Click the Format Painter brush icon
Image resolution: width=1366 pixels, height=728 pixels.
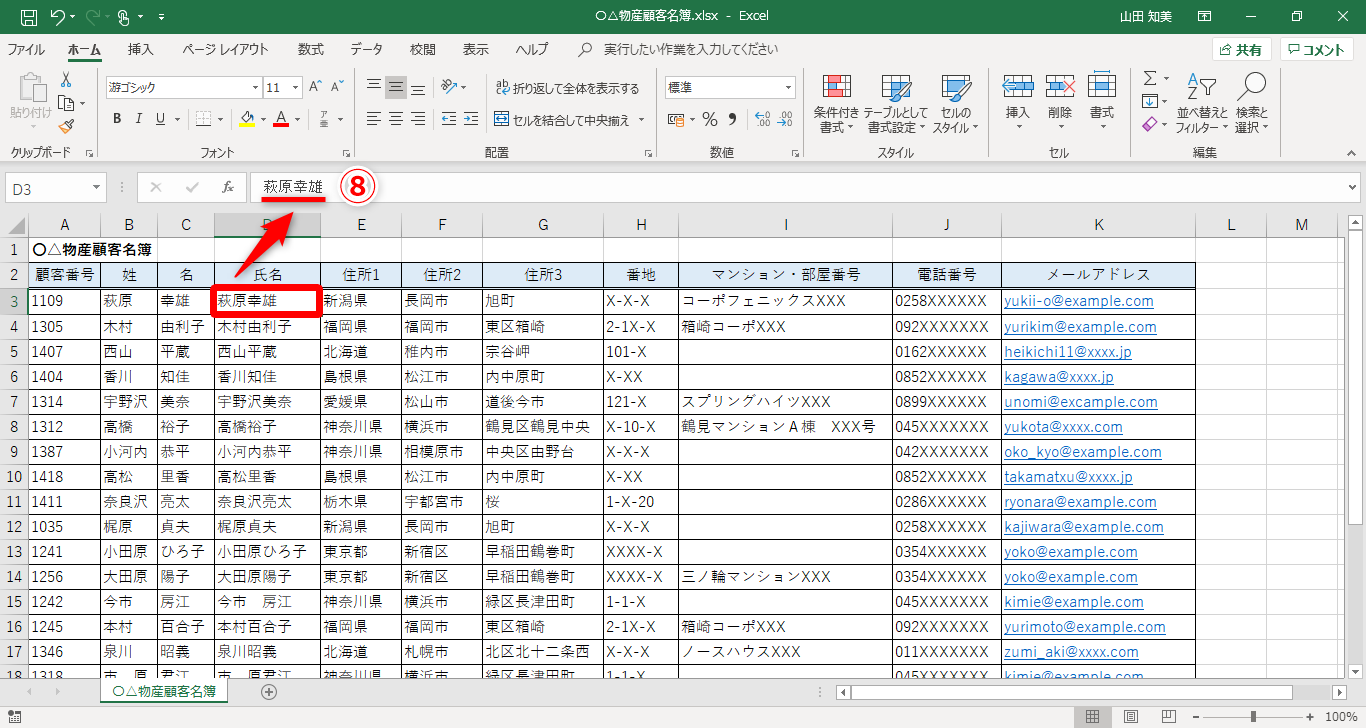[x=66, y=126]
